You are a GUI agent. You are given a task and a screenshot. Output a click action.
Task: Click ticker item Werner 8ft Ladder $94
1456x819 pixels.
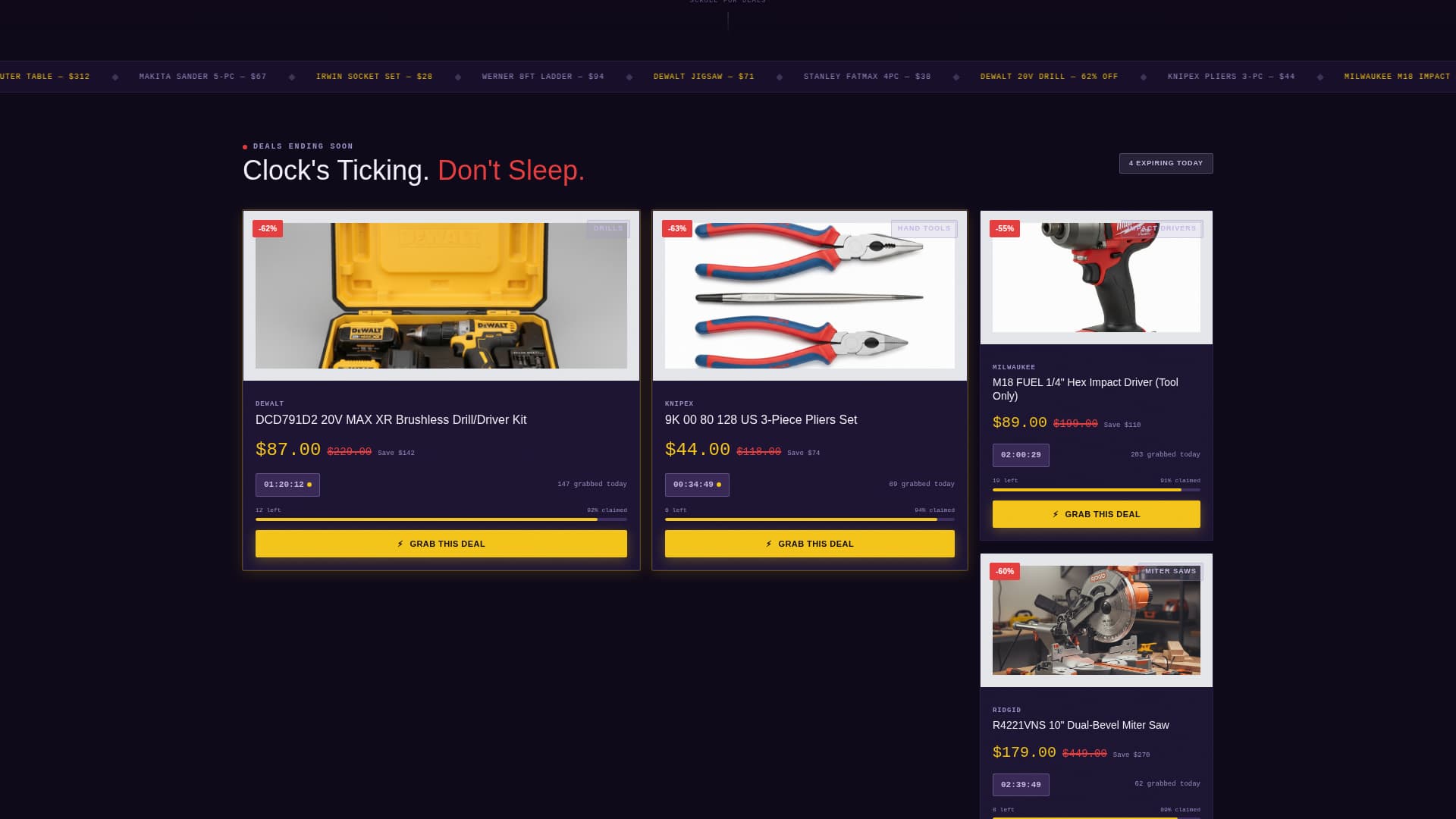[x=543, y=77]
